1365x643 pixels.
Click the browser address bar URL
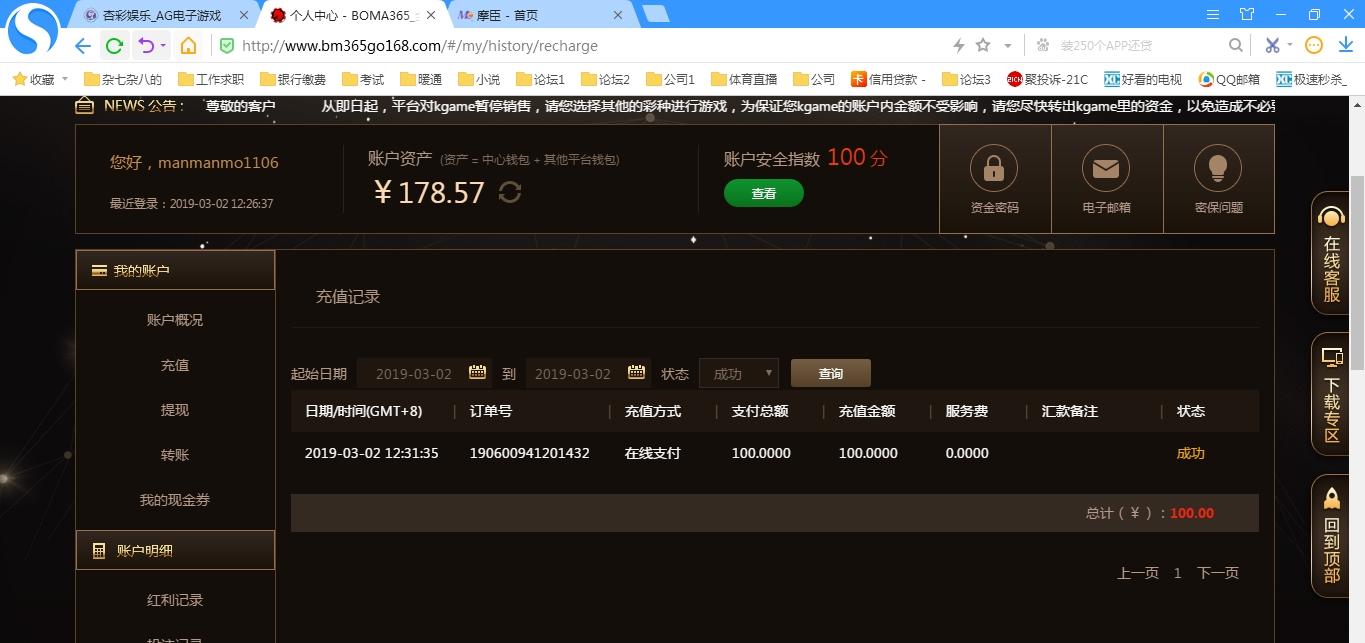point(420,46)
